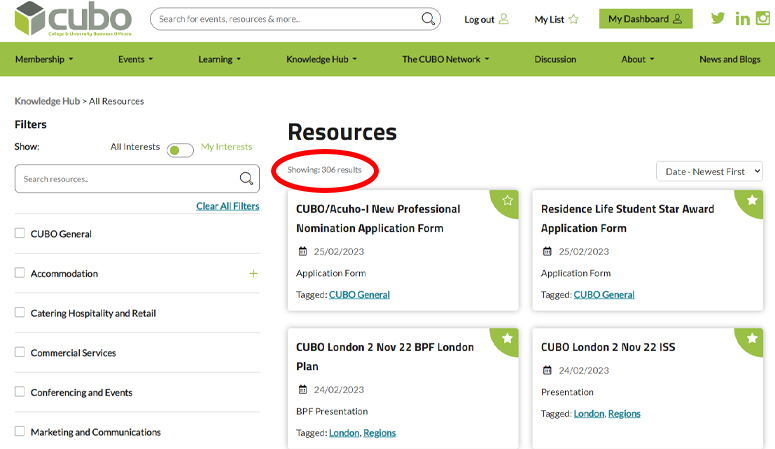The image size is (775, 449).
Task: Check the Marketing and Communications checkbox
Action: [x=20, y=431]
